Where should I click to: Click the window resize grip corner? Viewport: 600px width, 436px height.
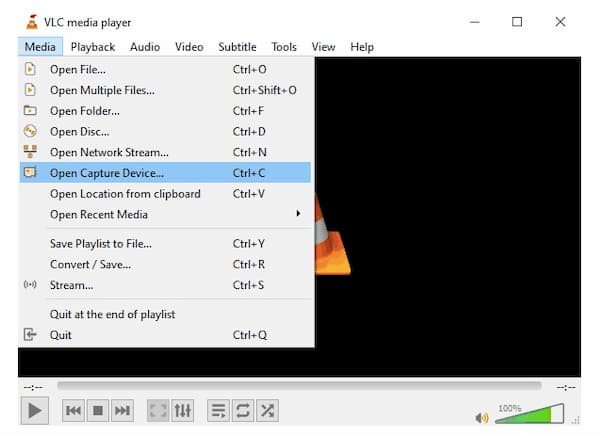[x=576, y=420]
